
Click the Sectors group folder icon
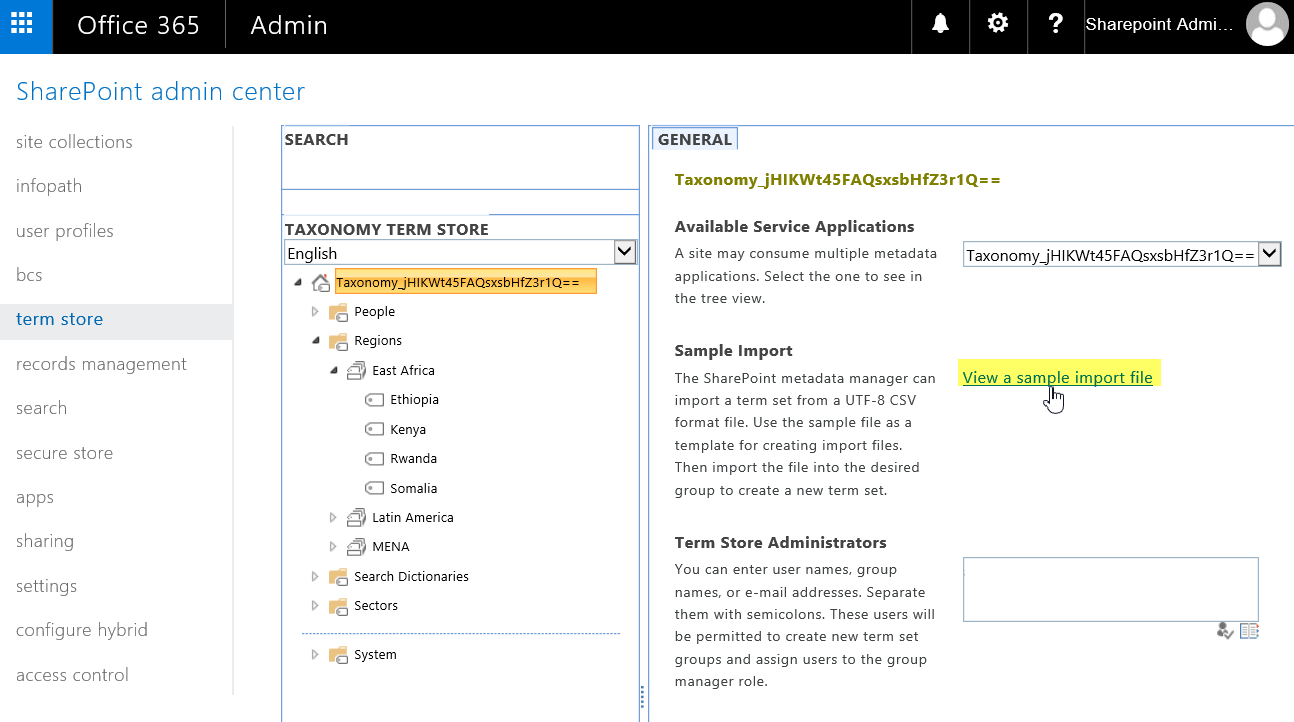click(338, 606)
